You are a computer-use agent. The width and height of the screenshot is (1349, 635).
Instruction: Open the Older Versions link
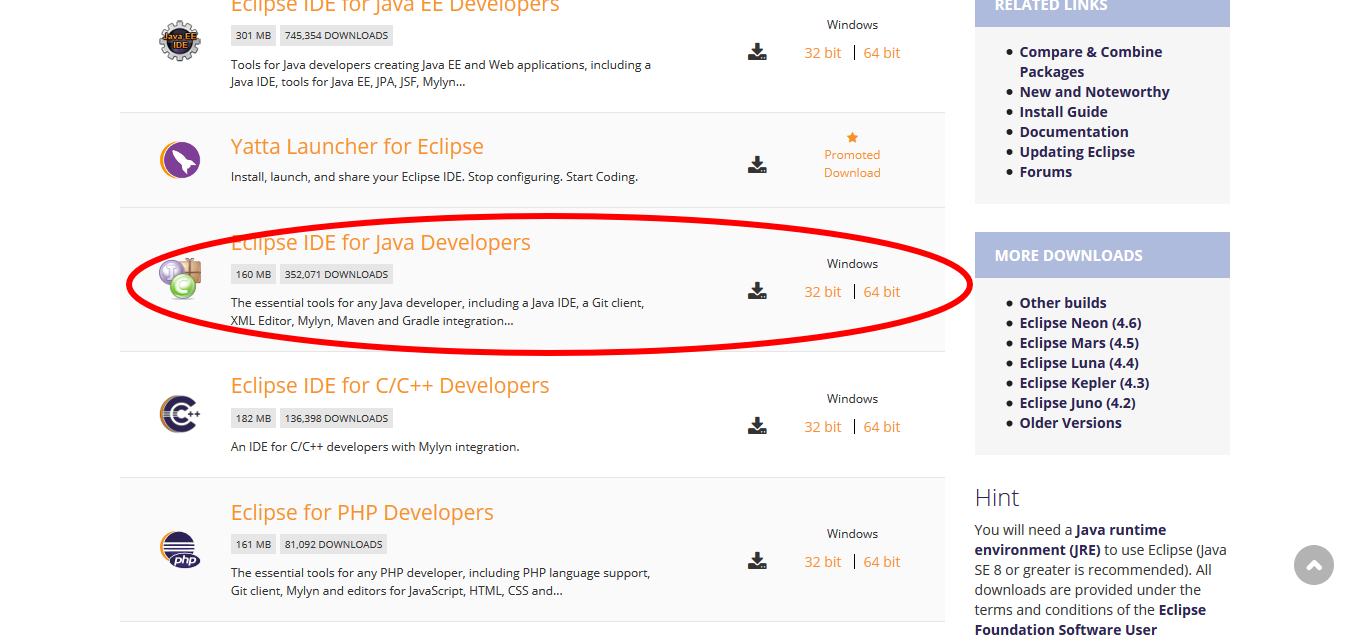coord(1071,423)
